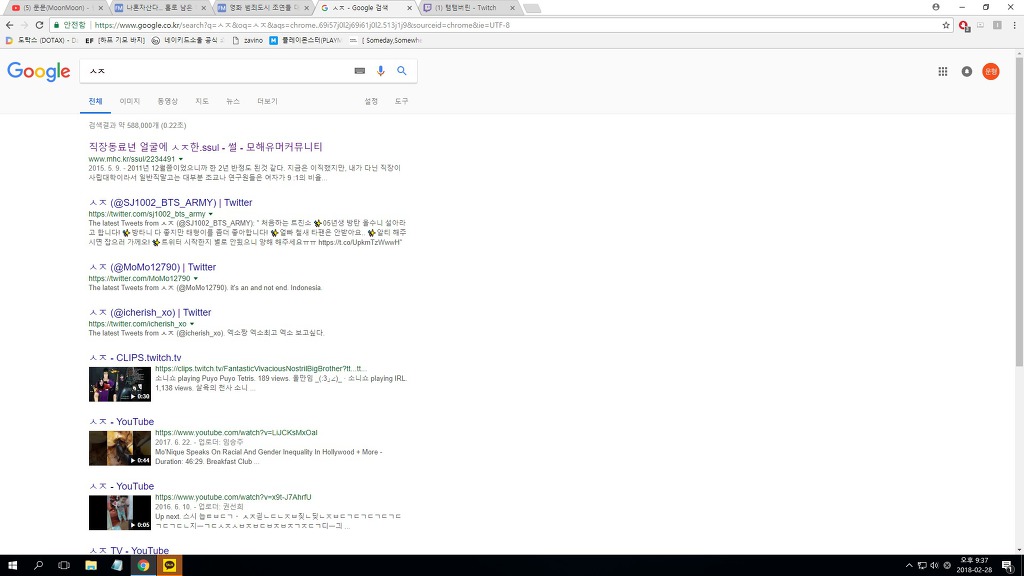
Task: Open the Google apps grid
Action: 942,71
